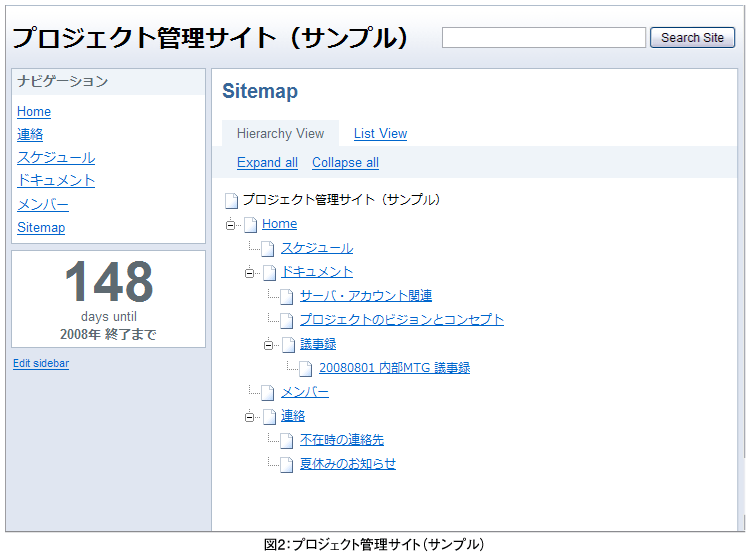Screen dimensions: 750x555
Task: Open the Home link in the sitemap tree
Action: tap(279, 224)
